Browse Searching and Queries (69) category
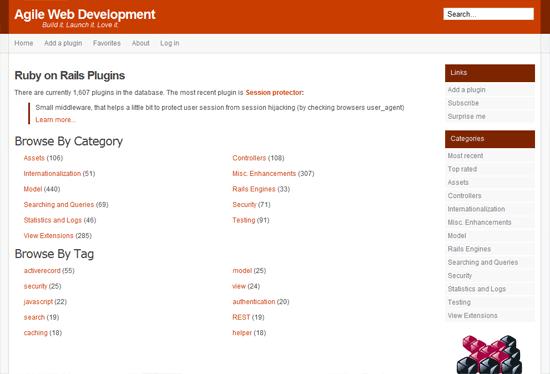Screen dimensions: 550x374 tap(59, 204)
